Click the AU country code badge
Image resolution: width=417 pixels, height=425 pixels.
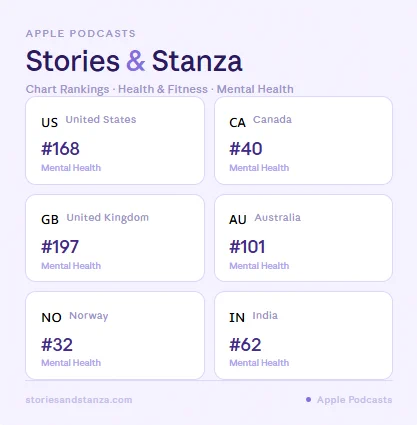238,220
